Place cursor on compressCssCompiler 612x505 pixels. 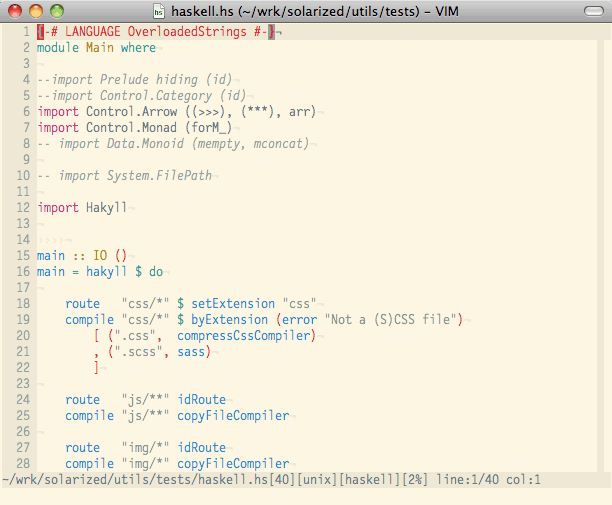245,336
